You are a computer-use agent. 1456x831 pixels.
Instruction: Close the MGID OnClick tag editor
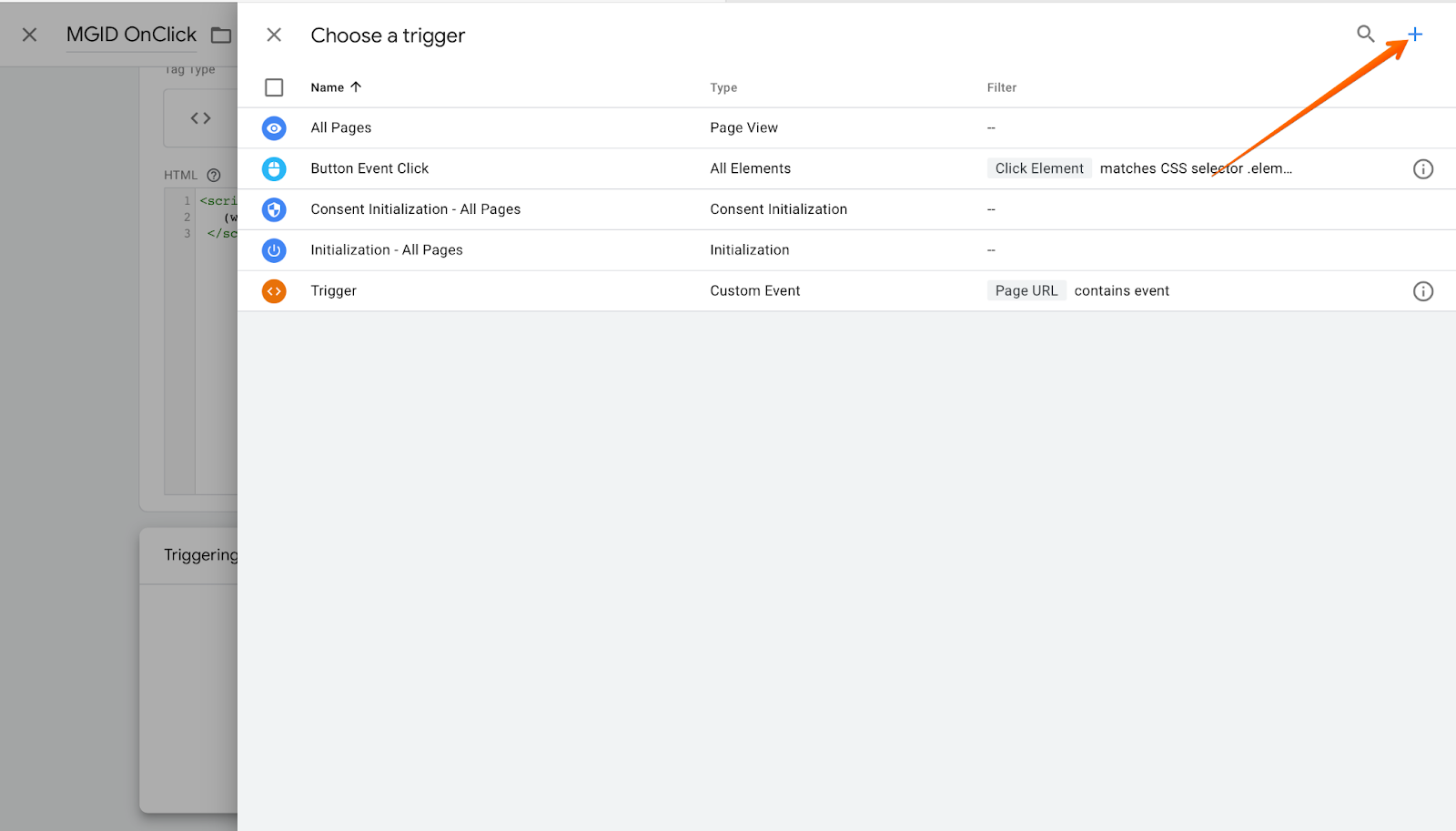coord(30,35)
